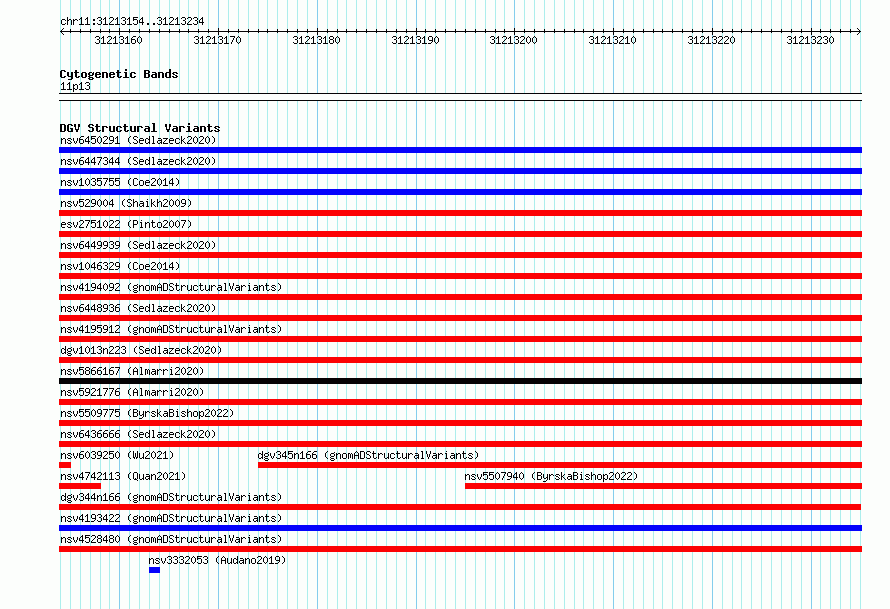Click the red bar for nsv6448936

point(460,318)
